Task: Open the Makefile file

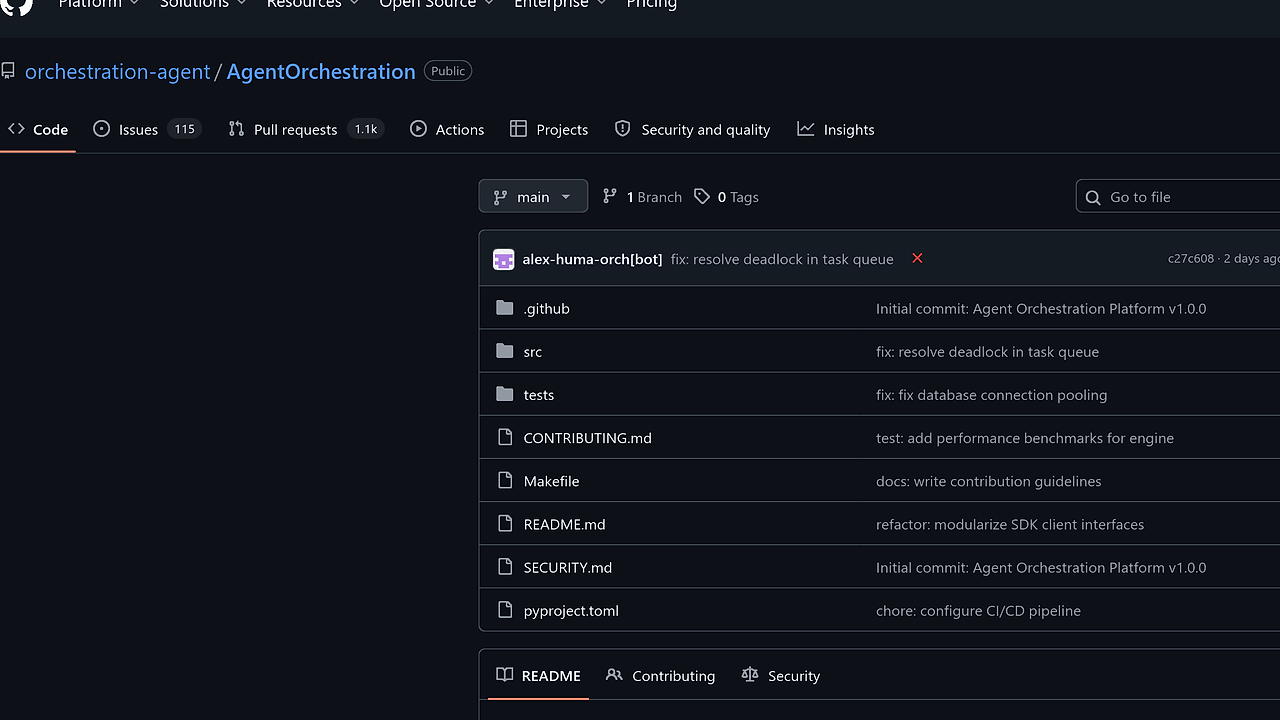Action: click(552, 480)
